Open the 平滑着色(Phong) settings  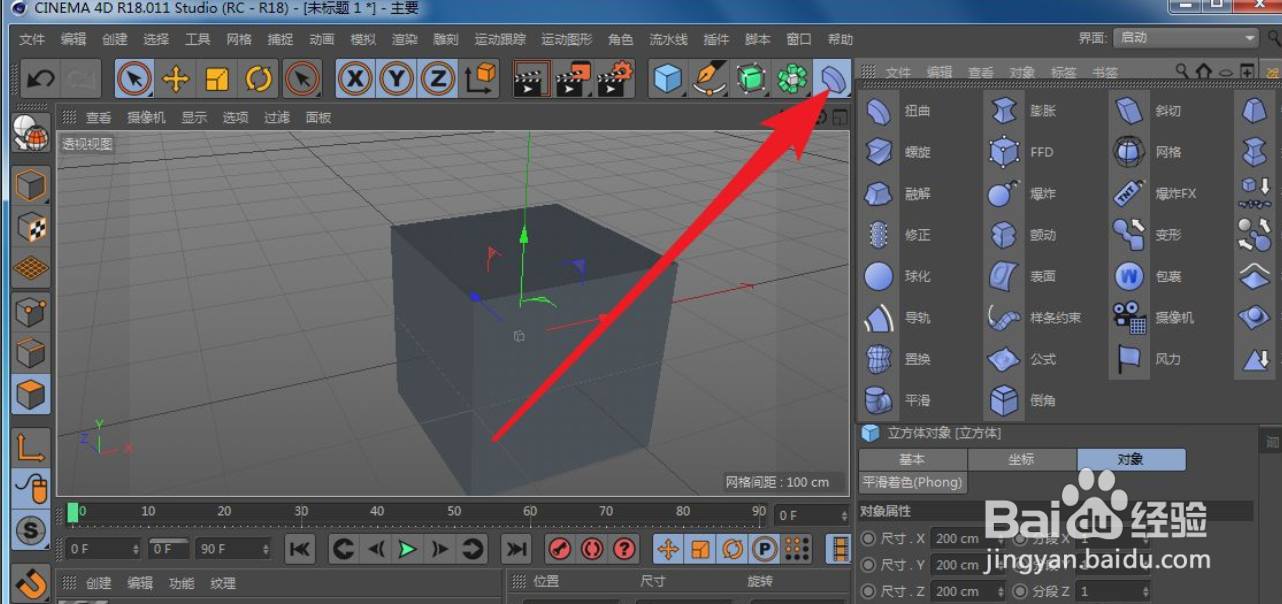[912, 481]
